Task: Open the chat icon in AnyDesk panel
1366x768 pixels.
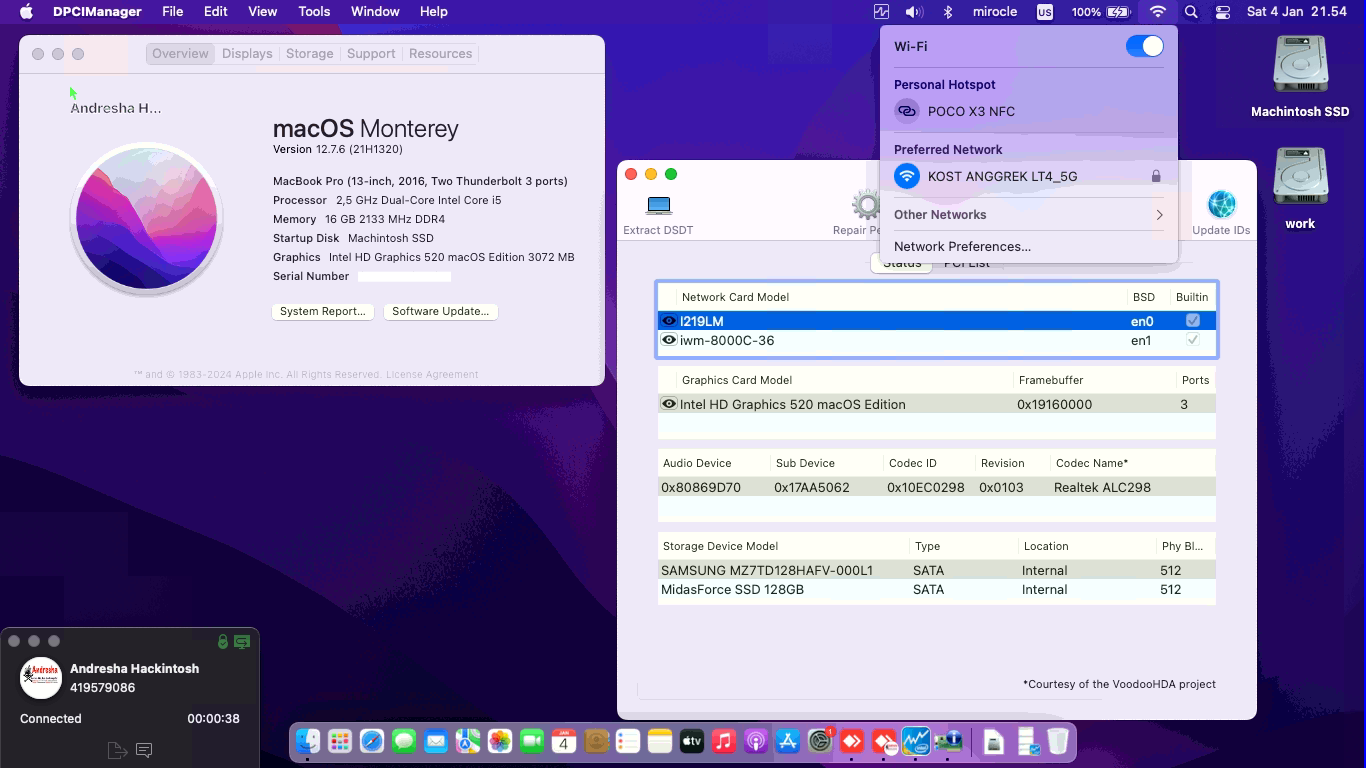Action: [144, 750]
